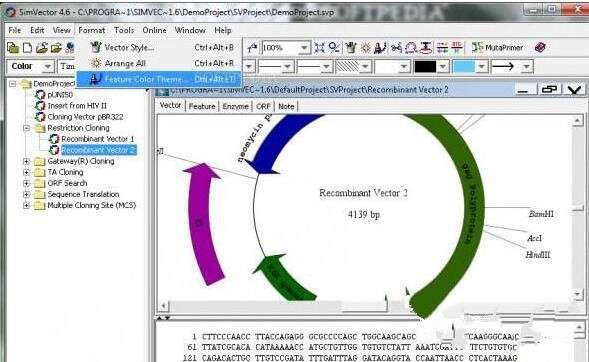Click AccI enzyme label on map
Image resolution: width=589 pixels, height=362 pixels.
coord(535,238)
